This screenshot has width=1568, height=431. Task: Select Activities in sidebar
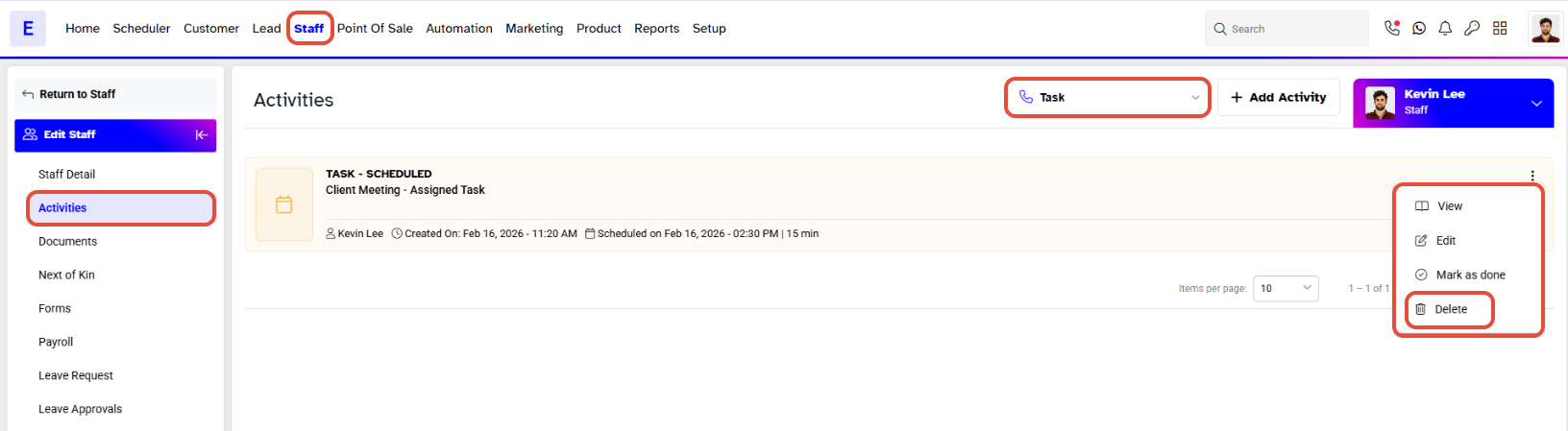point(120,207)
